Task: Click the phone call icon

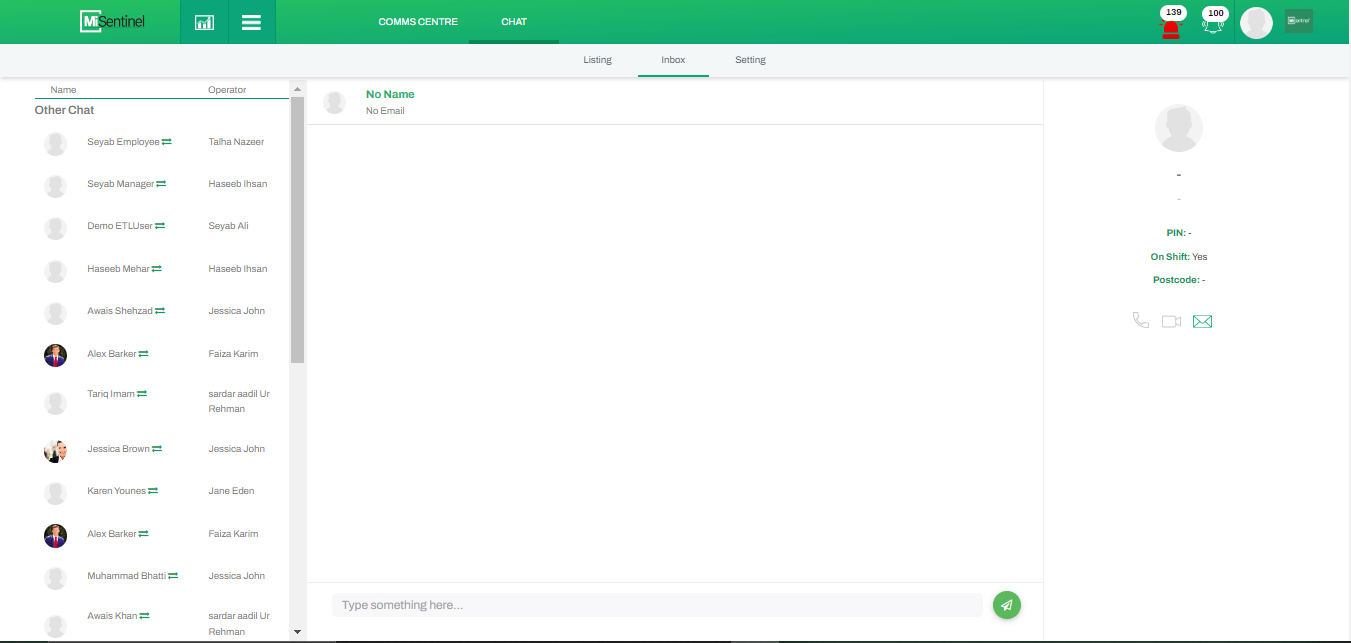Action: coord(1140,321)
